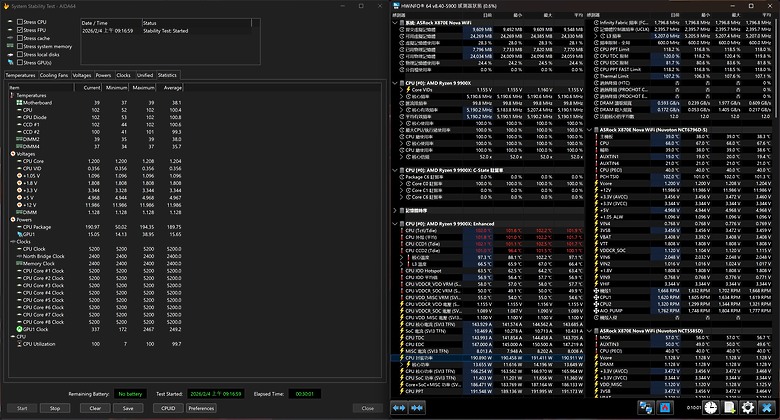Click the Voltages group orange icon
Image resolution: width=780 pixels, height=420 pixels.
click(13, 154)
